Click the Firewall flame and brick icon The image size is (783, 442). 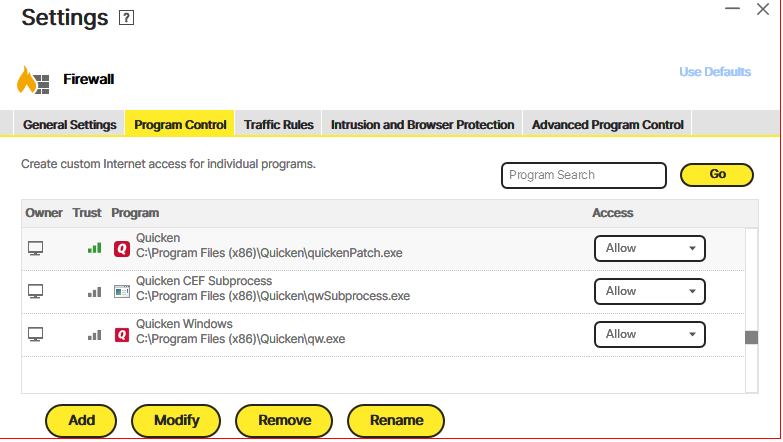click(33, 80)
